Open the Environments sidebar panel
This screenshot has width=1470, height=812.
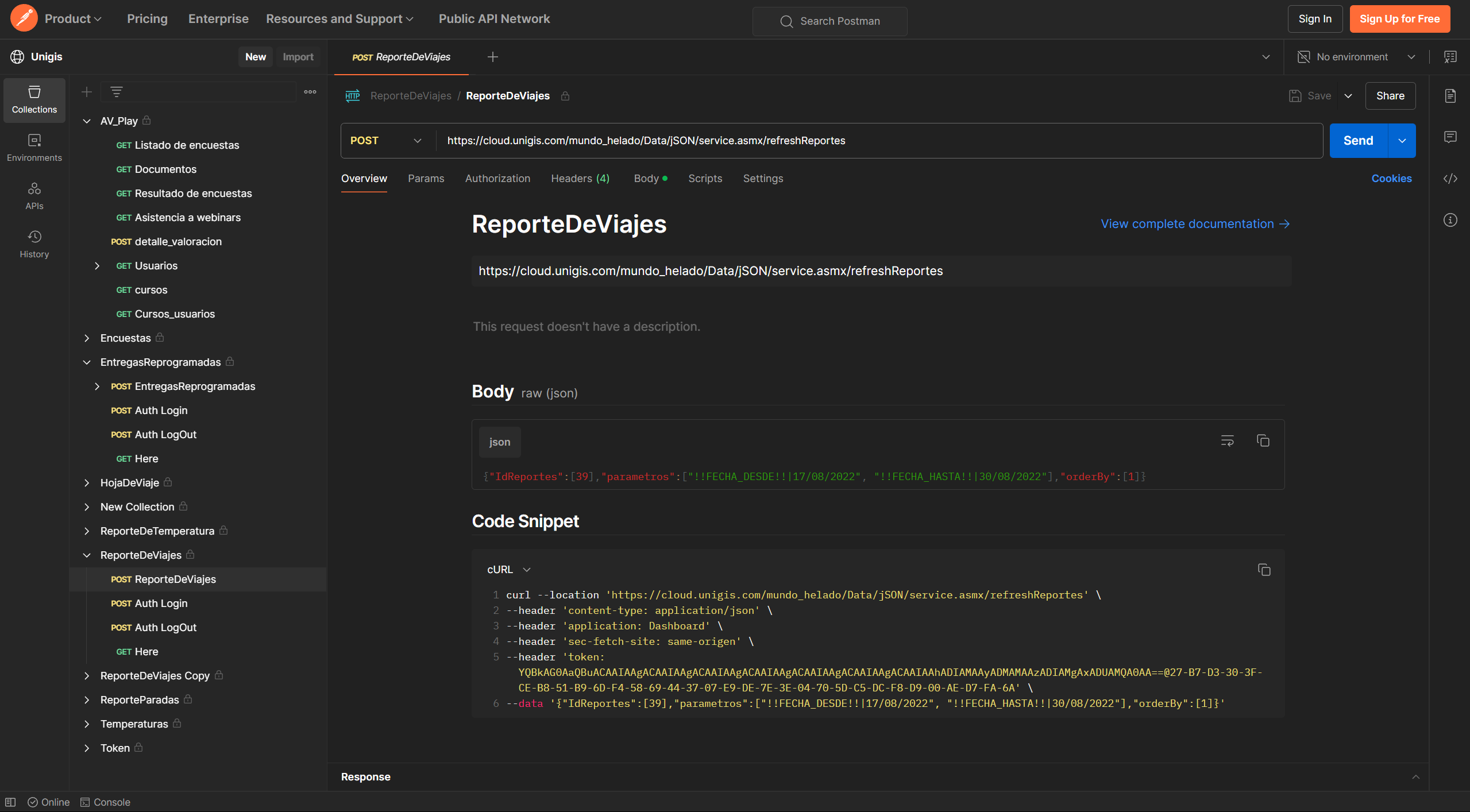[x=34, y=148]
